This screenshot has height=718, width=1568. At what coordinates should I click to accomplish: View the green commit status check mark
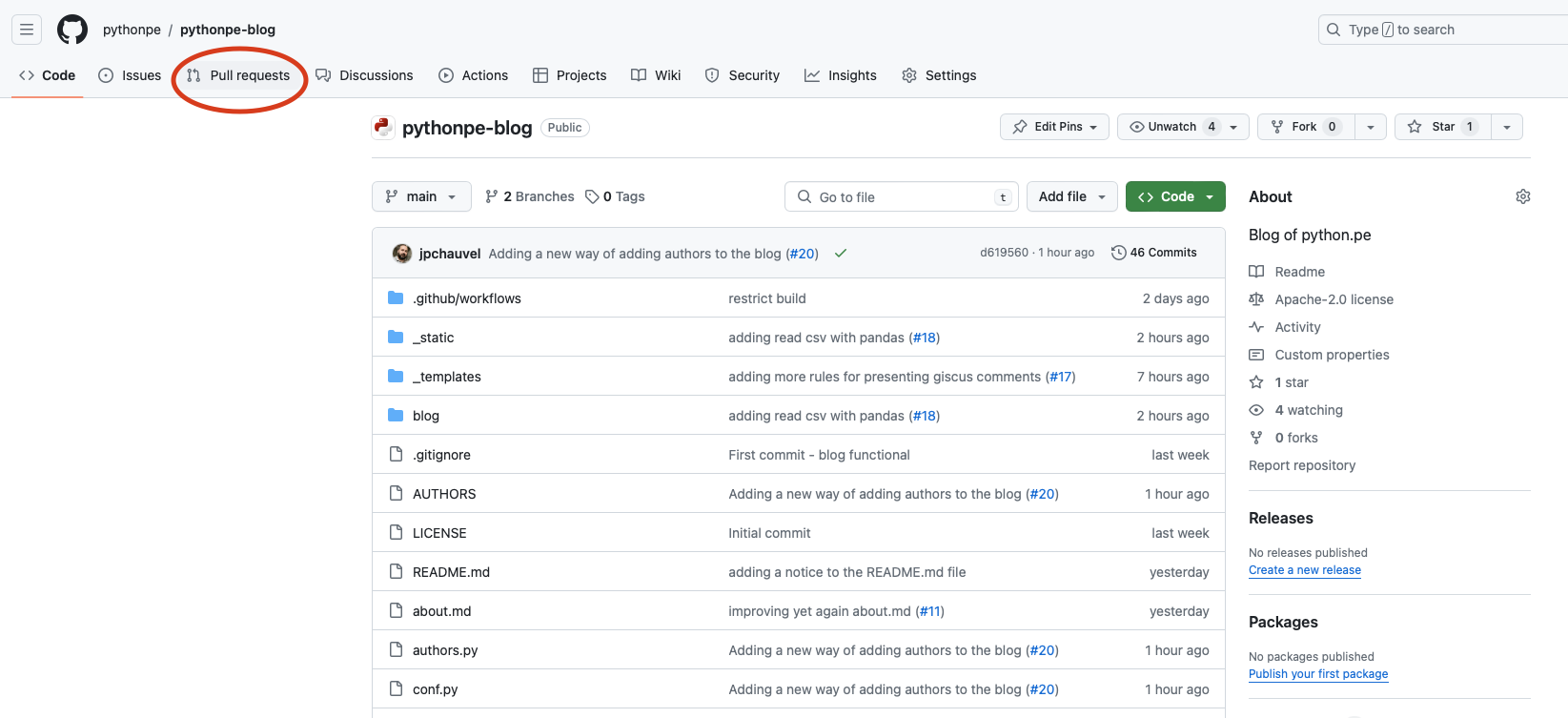[x=841, y=254]
